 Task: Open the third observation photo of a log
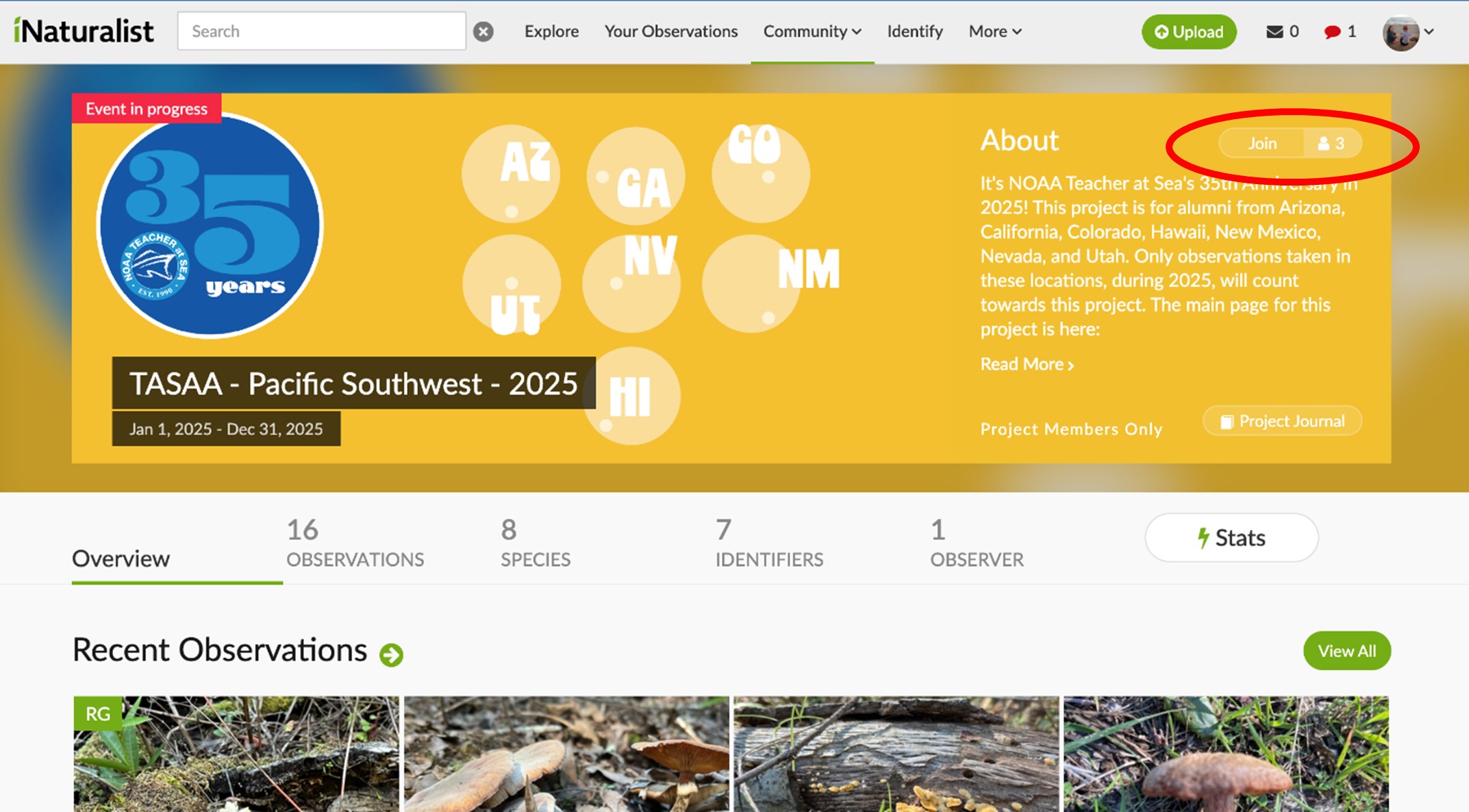pos(896,754)
